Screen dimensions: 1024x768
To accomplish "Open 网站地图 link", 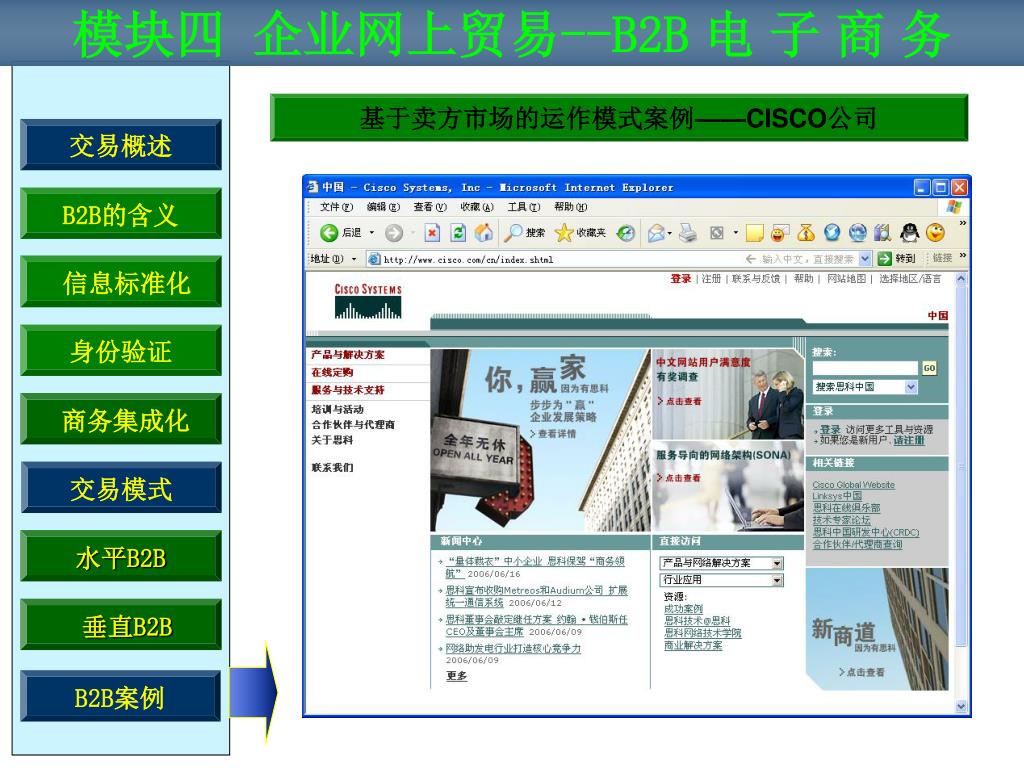I will point(846,279).
